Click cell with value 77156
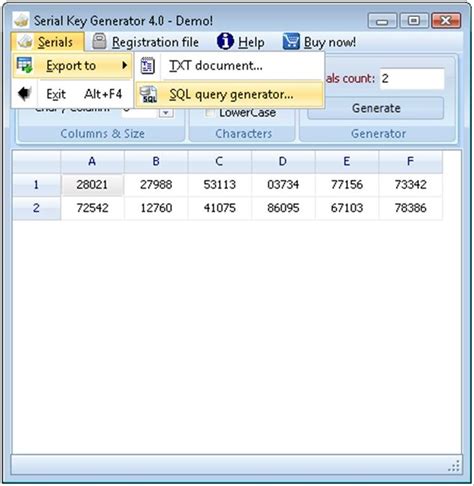This screenshot has height=486, width=474. [x=347, y=185]
